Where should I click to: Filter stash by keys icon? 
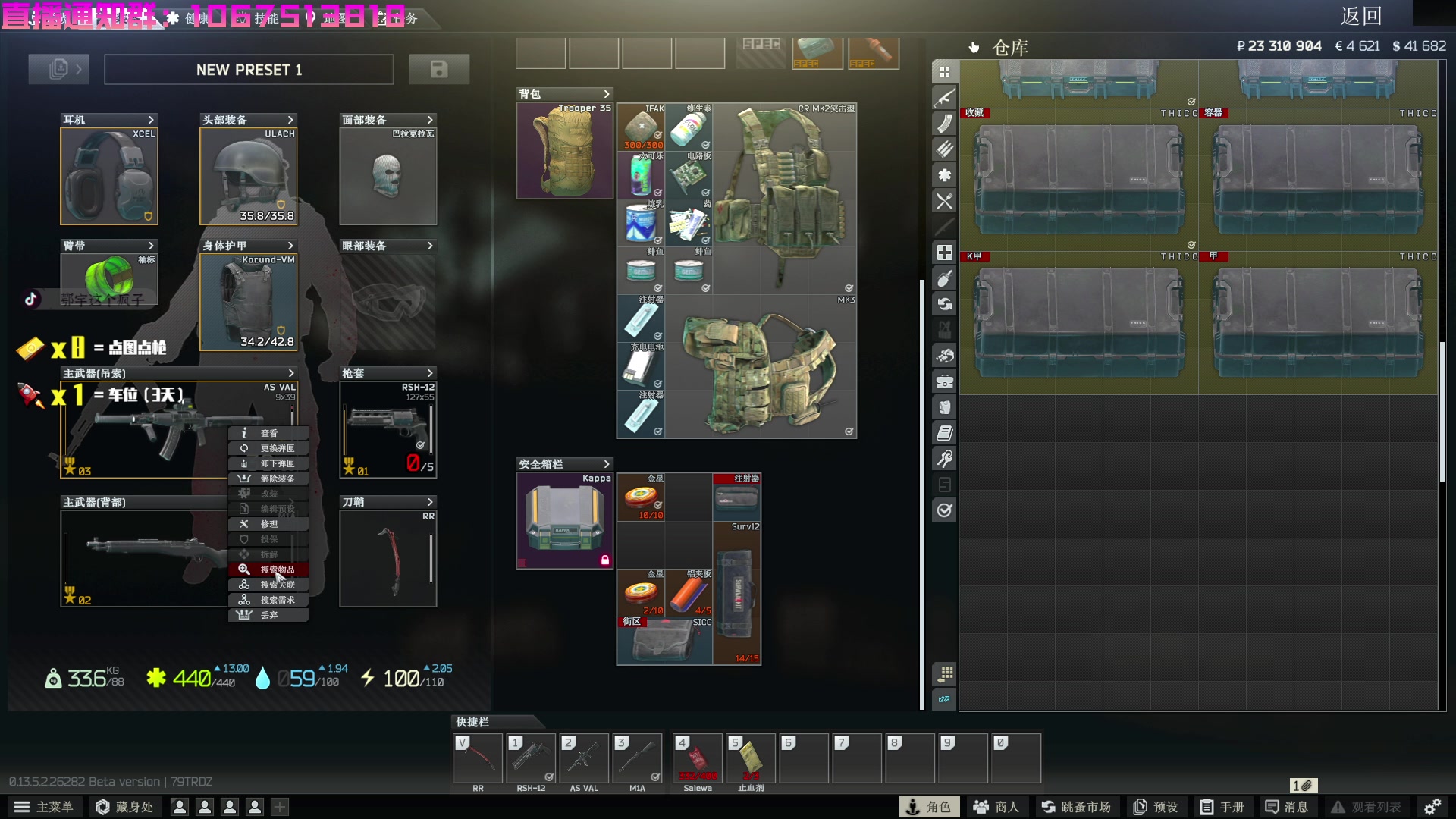point(944,459)
